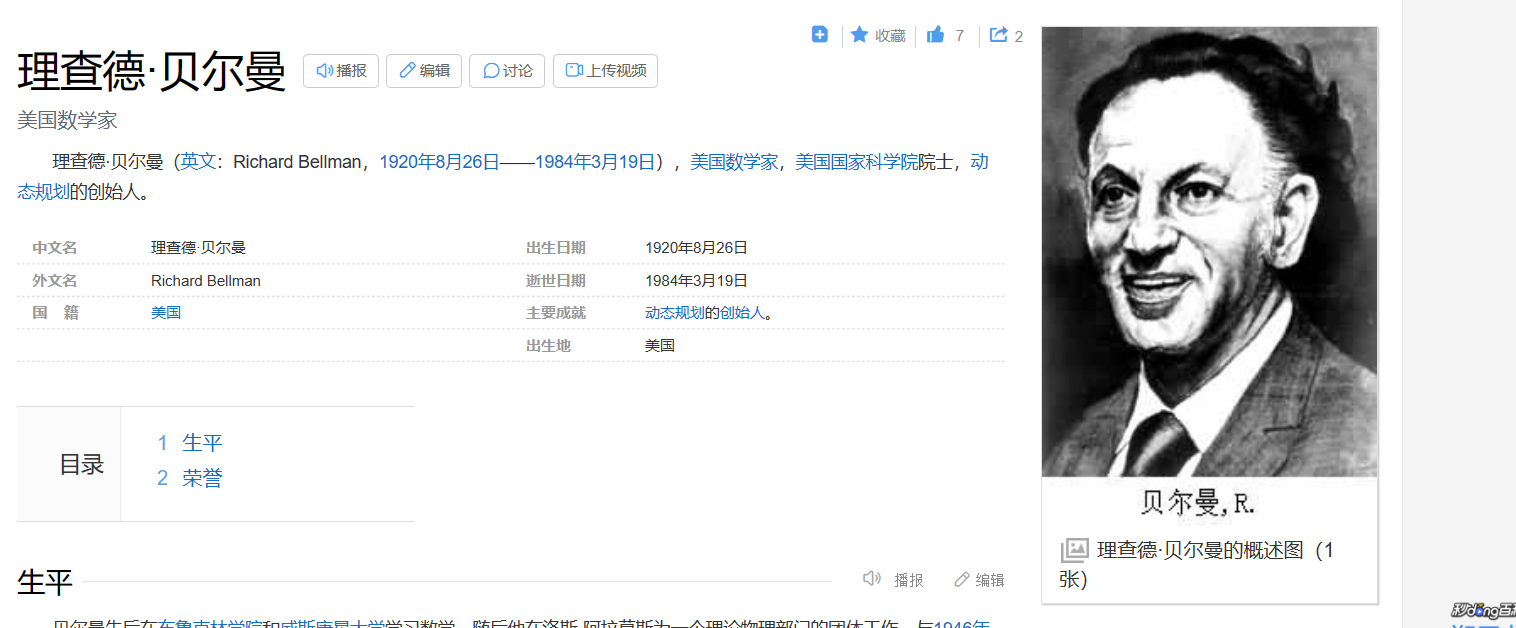Image resolution: width=1516 pixels, height=628 pixels.
Task: Click the share count 2
Action: 1019,37
